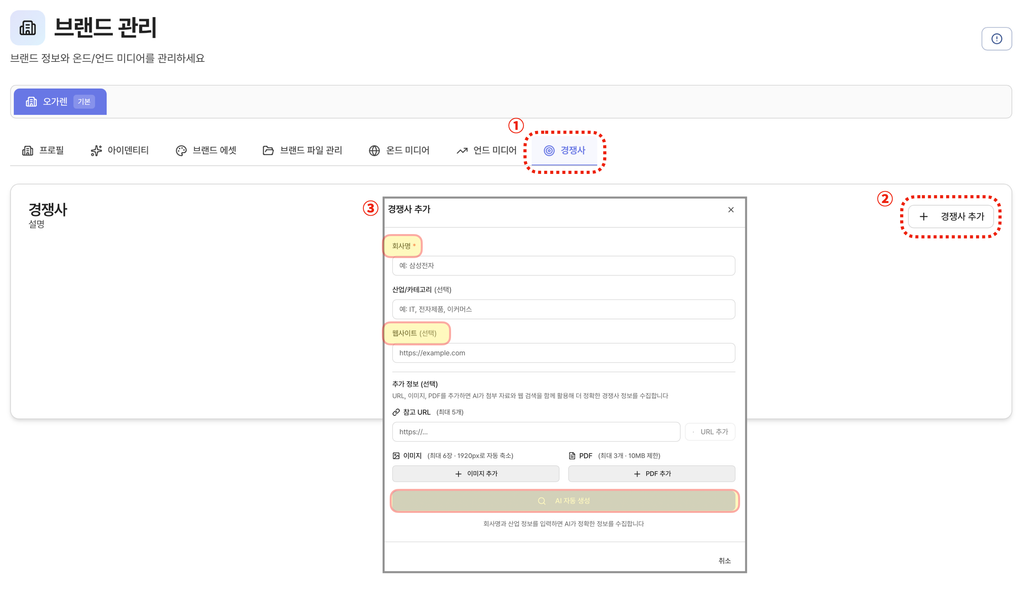Image resolution: width=1024 pixels, height=594 pixels.
Task: Click the search icon in AI 자동 생성
Action: (x=541, y=501)
